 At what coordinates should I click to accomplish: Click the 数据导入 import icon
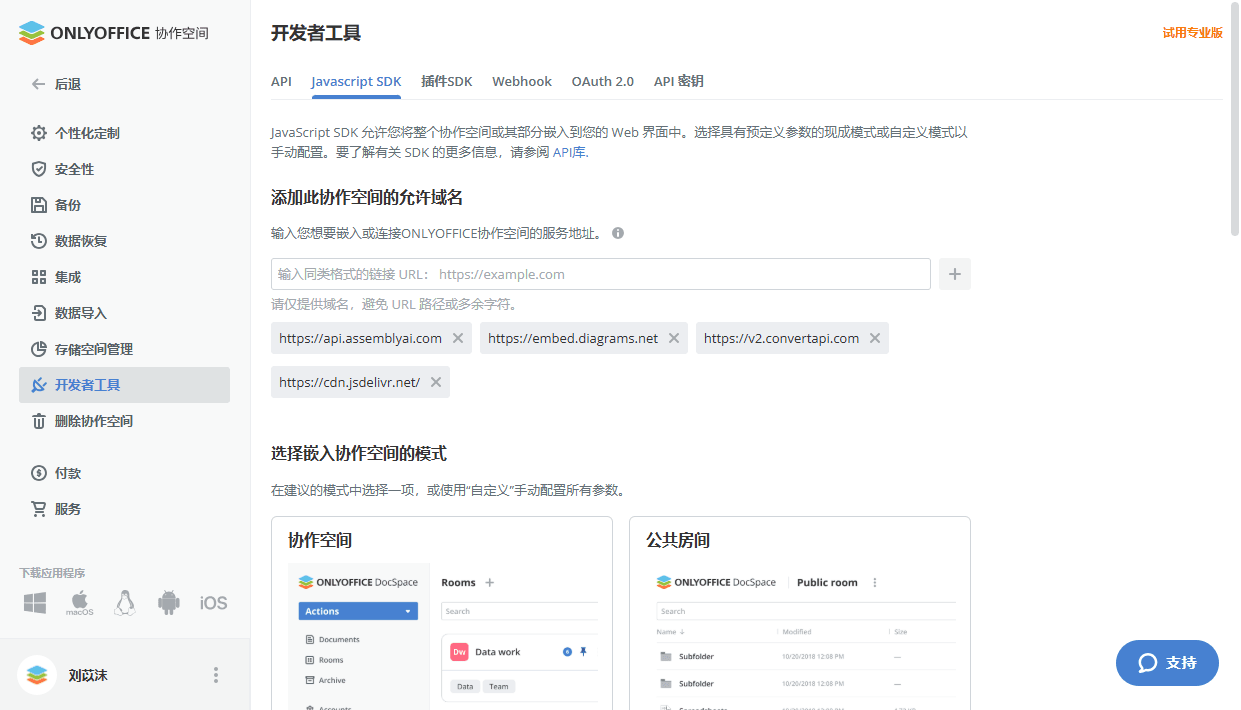[39, 313]
